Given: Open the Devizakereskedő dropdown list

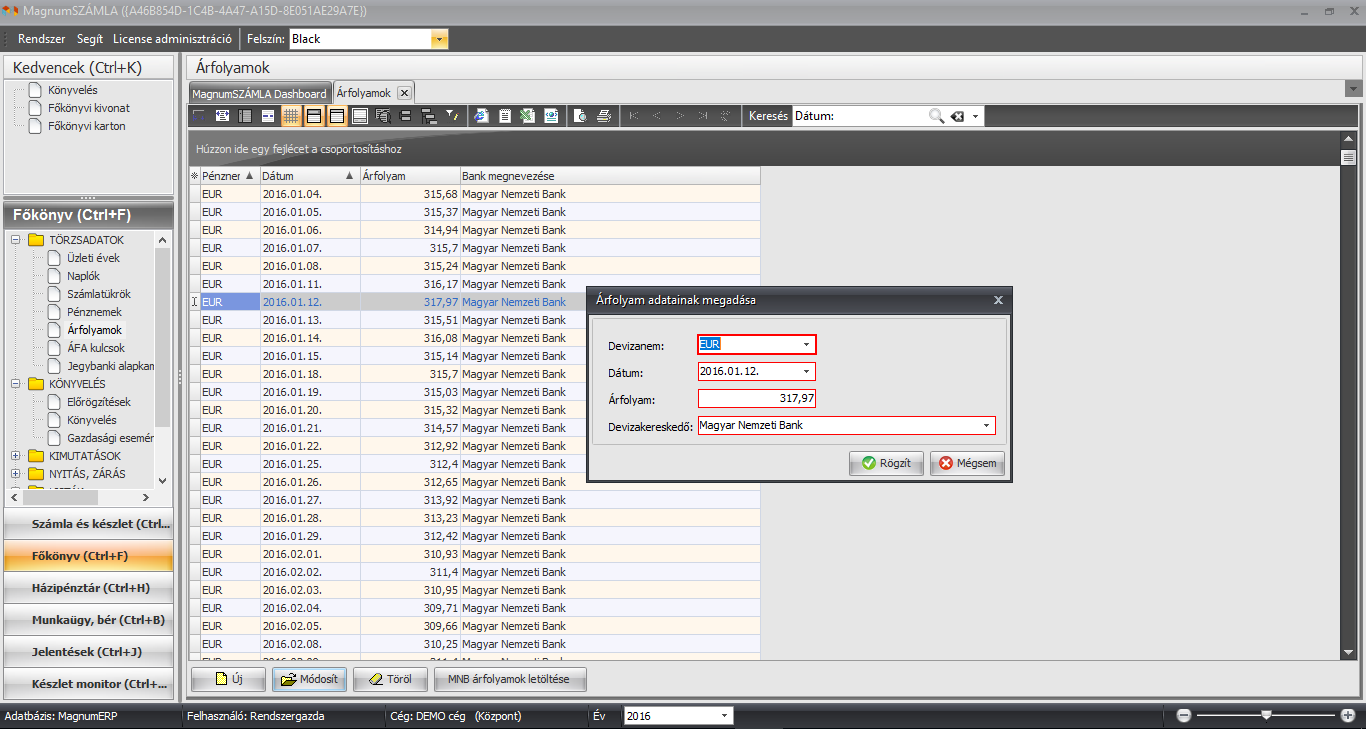Looking at the screenshot, I should pyautogui.click(x=986, y=426).
